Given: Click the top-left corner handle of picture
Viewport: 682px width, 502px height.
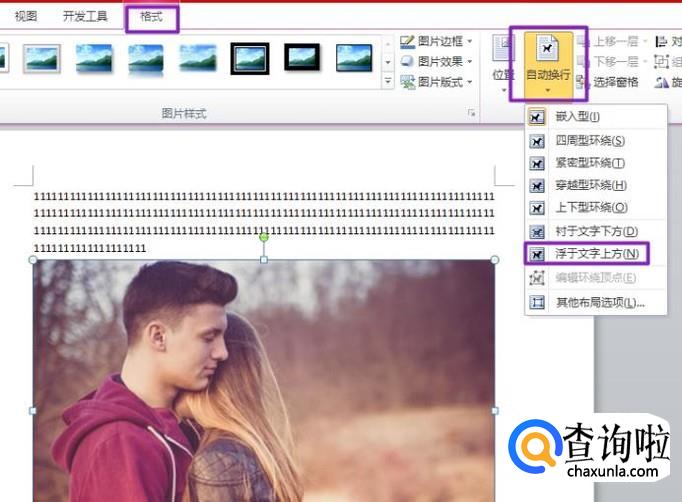Looking at the screenshot, I should pos(33,260).
